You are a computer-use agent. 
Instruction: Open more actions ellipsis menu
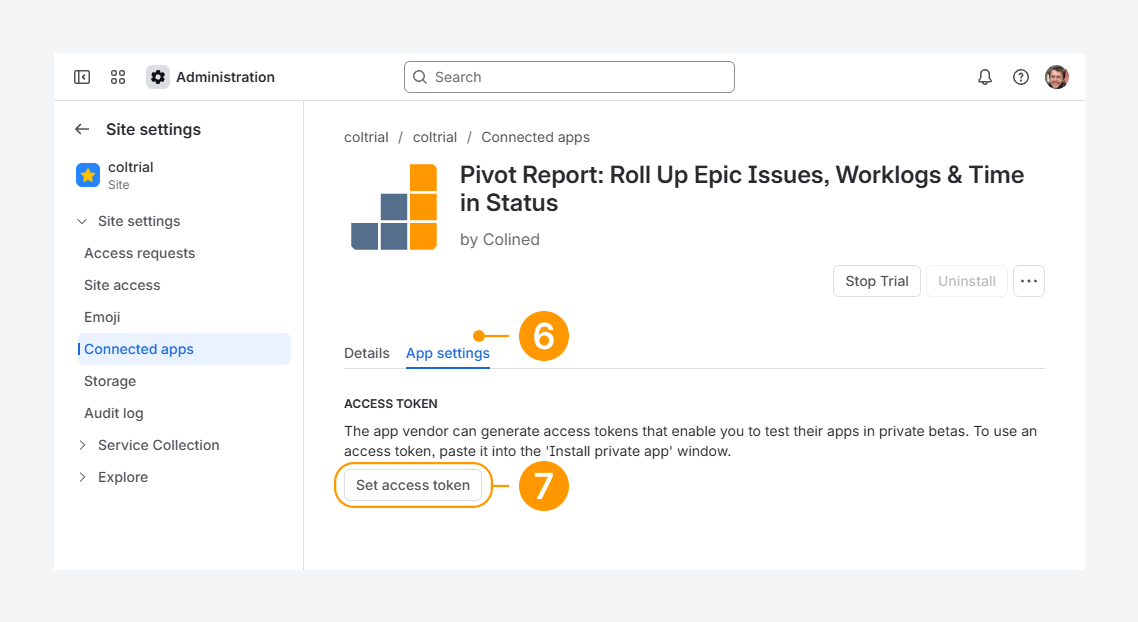(1028, 281)
